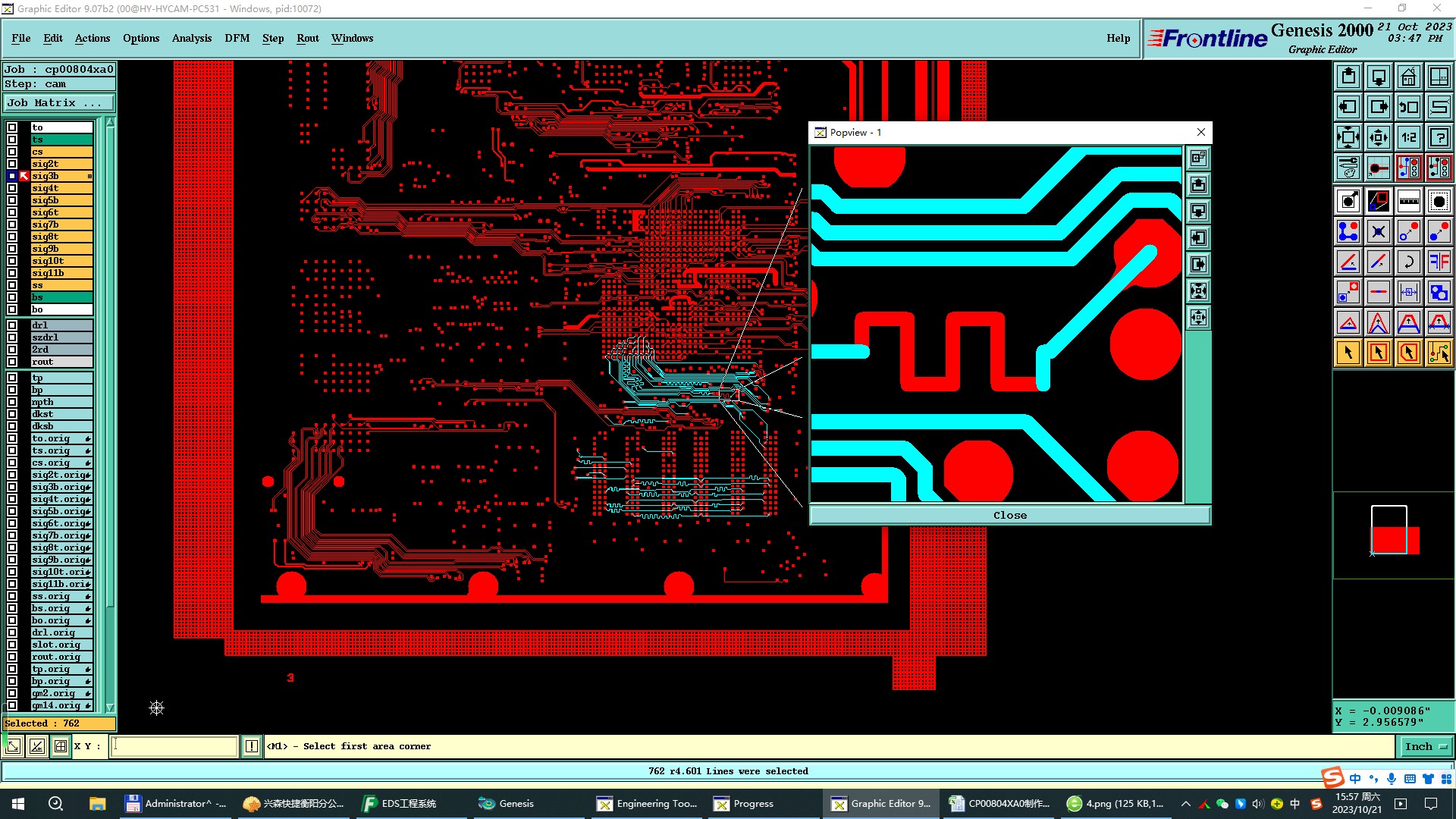The width and height of the screenshot is (1456, 819).
Task: Select the rectangle area selection tool
Action: (x=1378, y=353)
